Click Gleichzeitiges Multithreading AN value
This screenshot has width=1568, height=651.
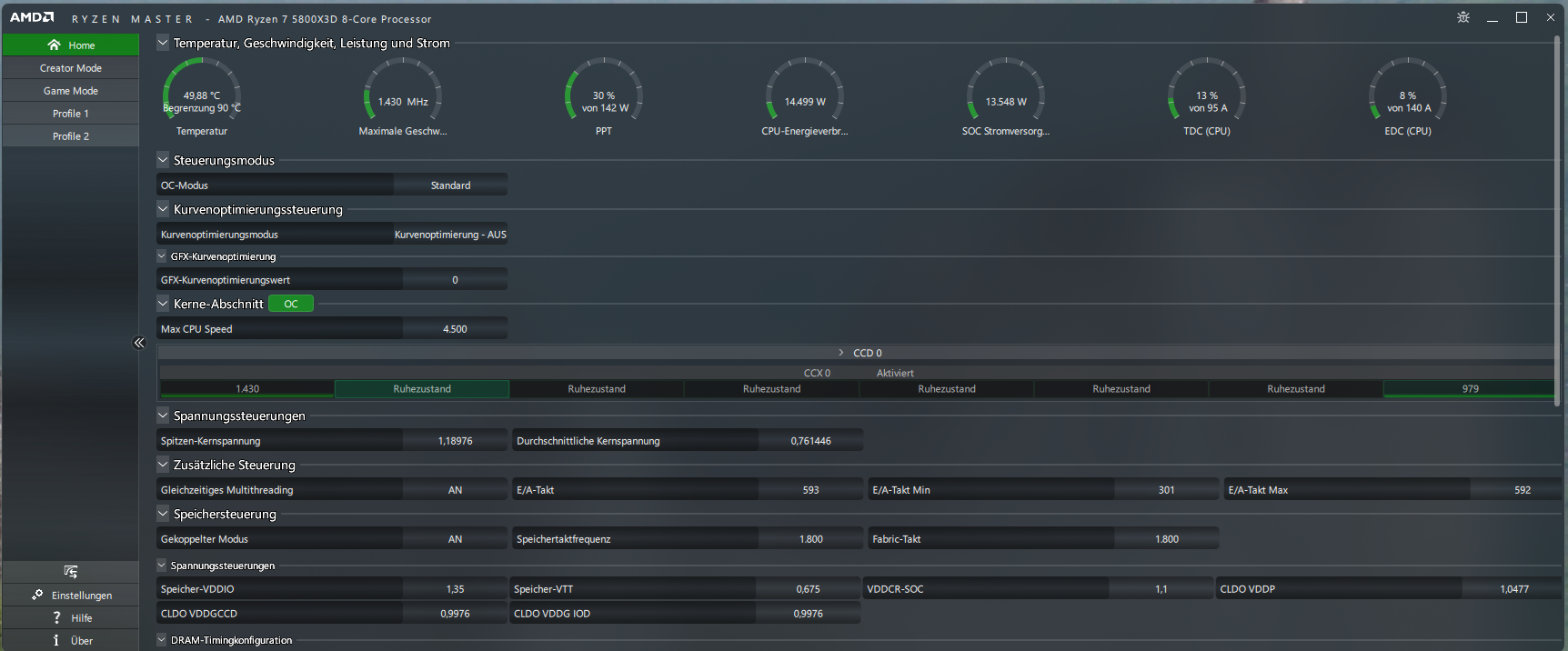pos(455,490)
